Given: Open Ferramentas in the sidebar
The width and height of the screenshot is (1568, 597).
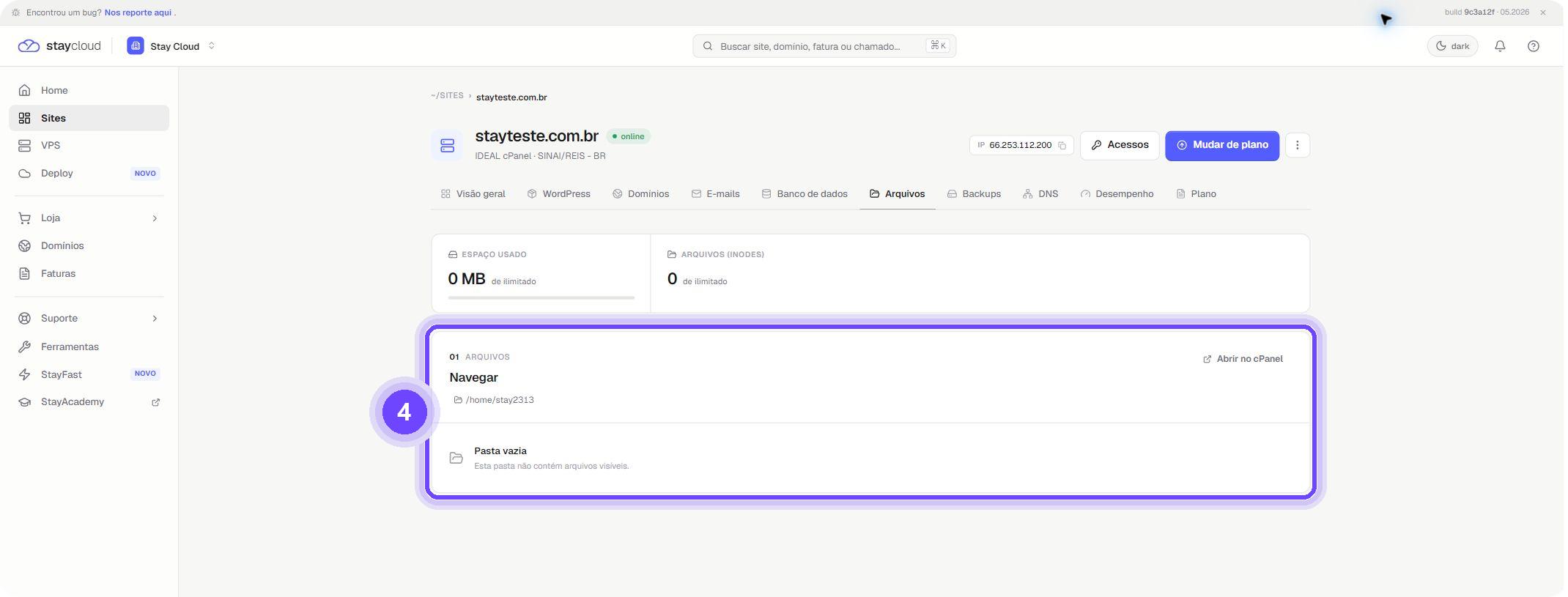Looking at the screenshot, I should (x=89, y=346).
